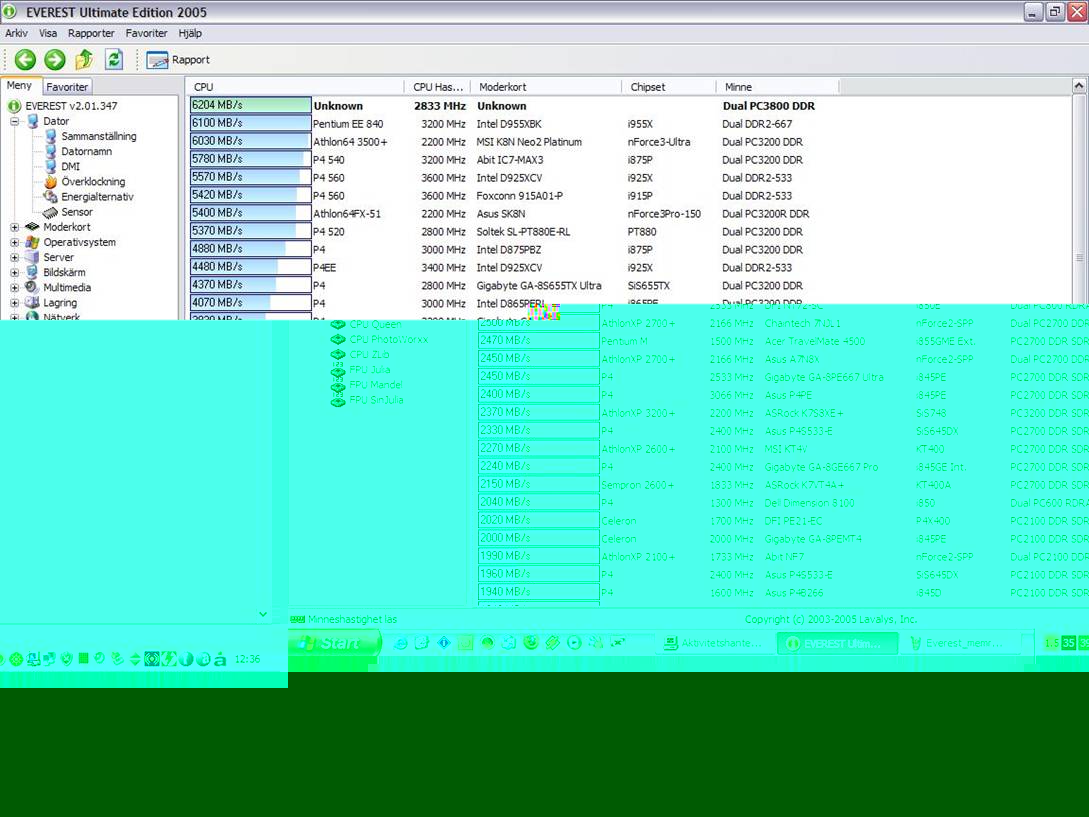
Task: Open the Visa menu
Action: pos(48,33)
